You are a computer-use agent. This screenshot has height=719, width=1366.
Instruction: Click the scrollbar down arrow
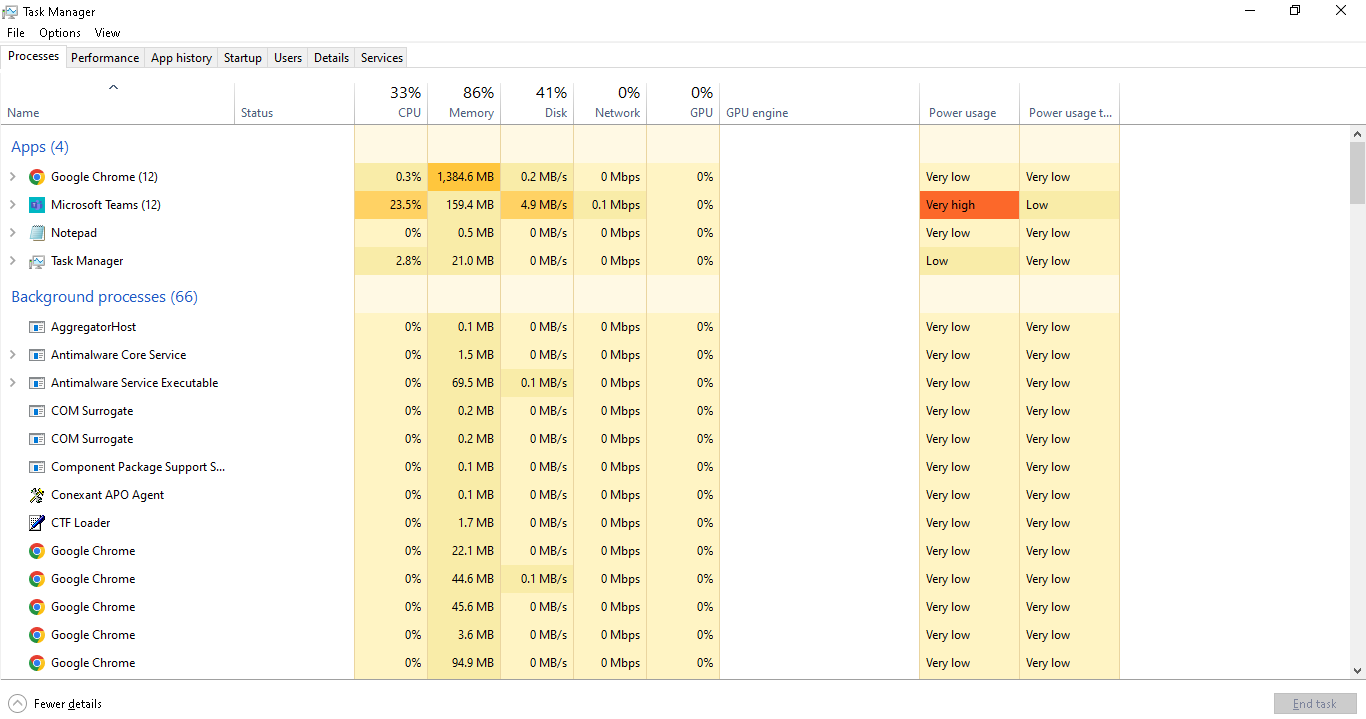1357,671
